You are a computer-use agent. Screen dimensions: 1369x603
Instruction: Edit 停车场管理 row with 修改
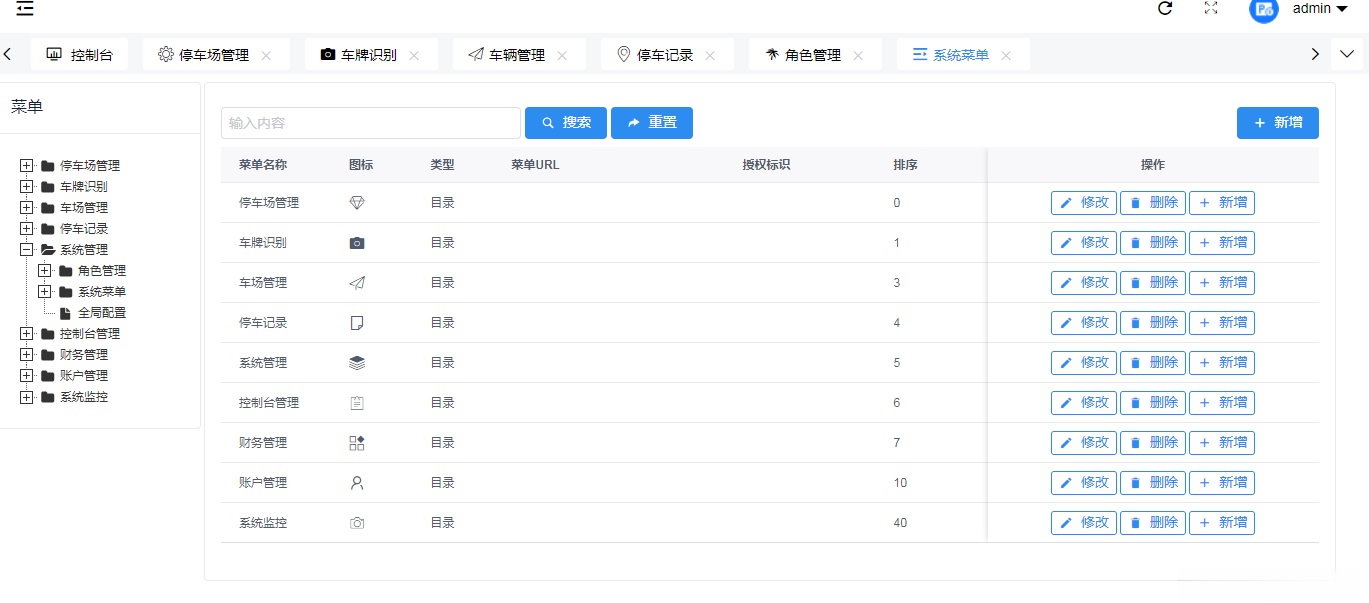coord(1084,203)
